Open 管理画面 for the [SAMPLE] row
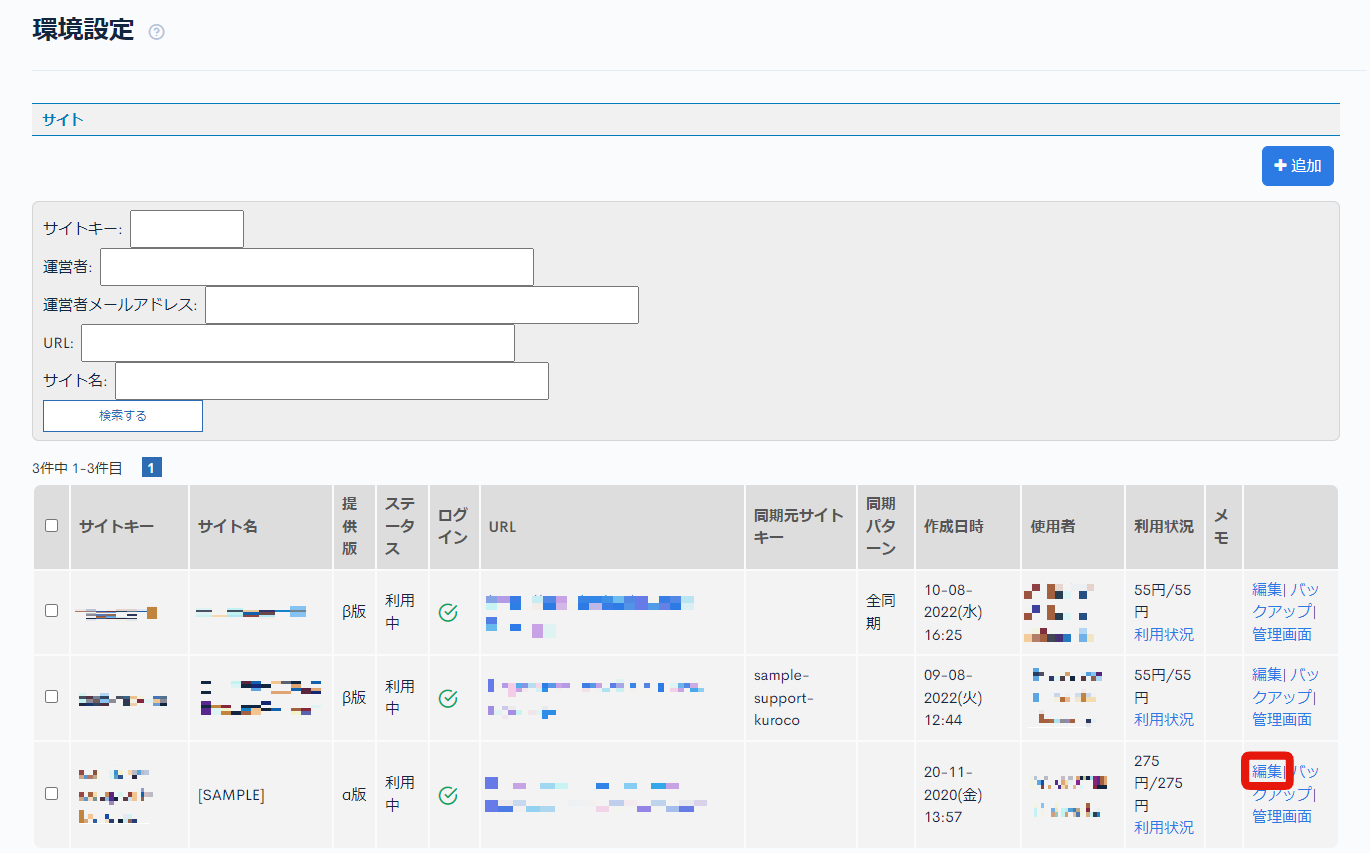This screenshot has width=1370, height=853. click(x=1282, y=816)
